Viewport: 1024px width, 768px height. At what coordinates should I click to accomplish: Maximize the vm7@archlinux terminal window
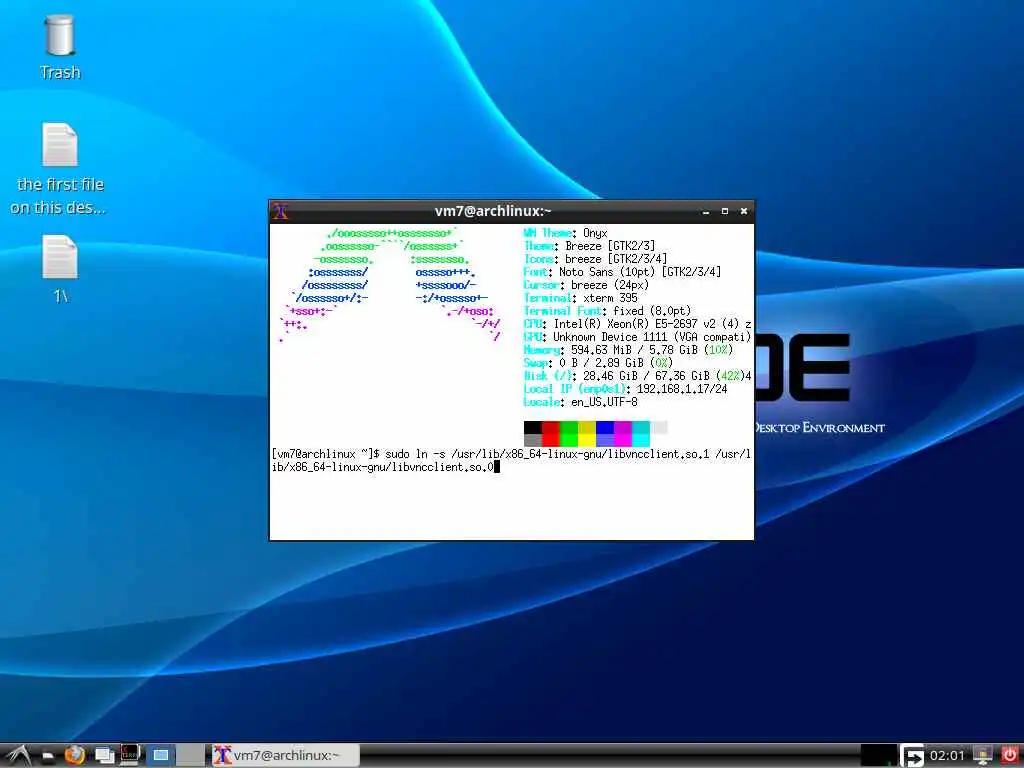click(x=725, y=211)
